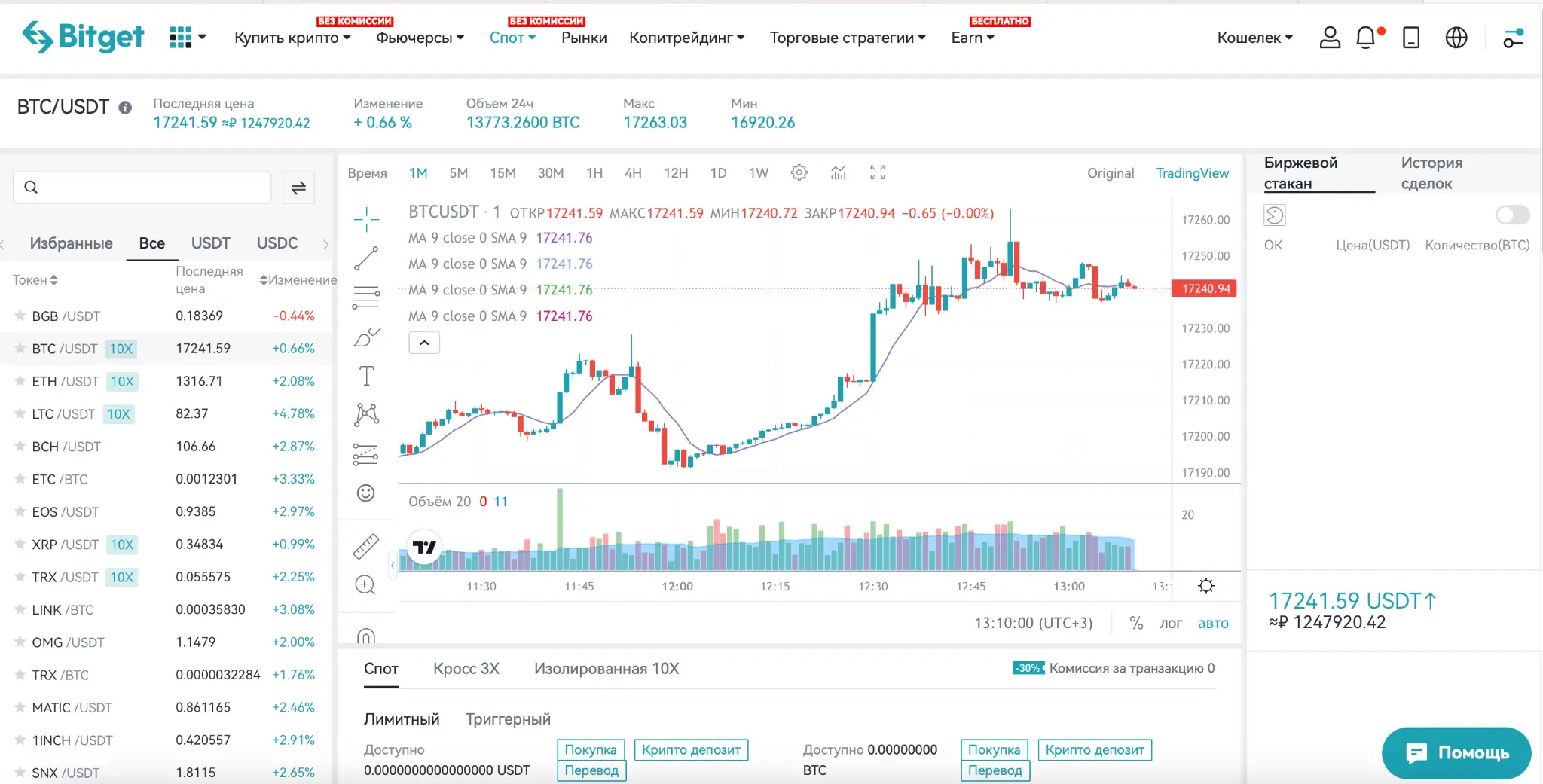Select the pattern drawing tool
This screenshot has height=784, width=1543.
click(x=366, y=414)
